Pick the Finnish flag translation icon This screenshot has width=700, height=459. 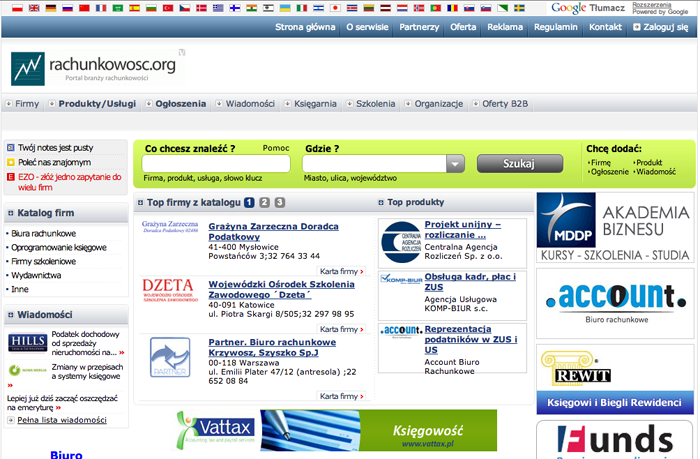click(x=235, y=8)
